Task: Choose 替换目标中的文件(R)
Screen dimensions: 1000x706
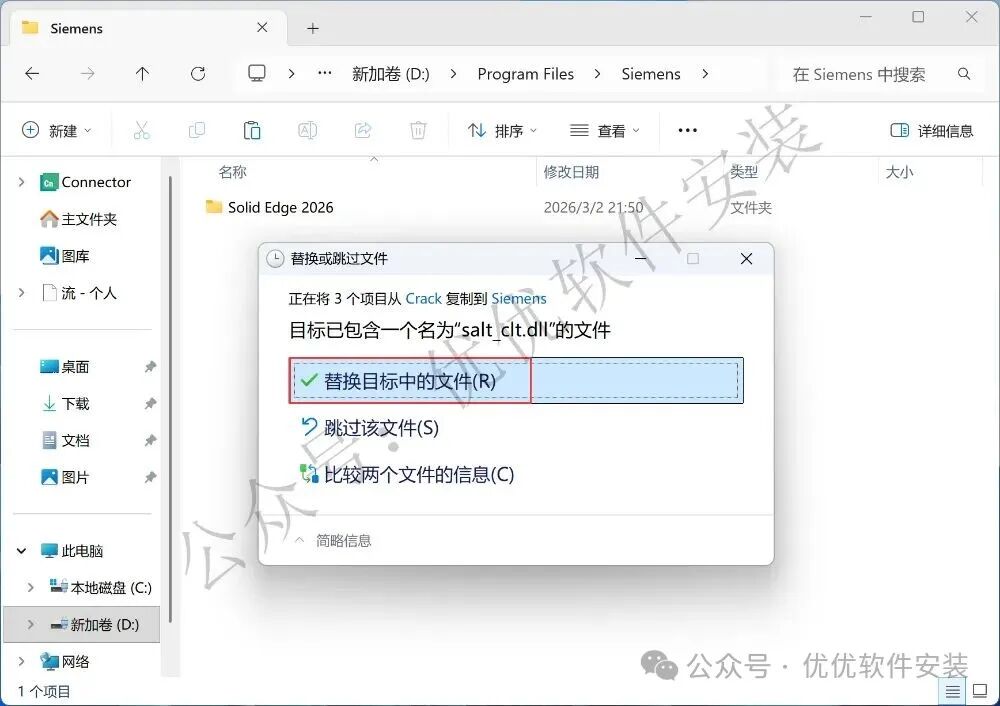Action: [x=516, y=381]
